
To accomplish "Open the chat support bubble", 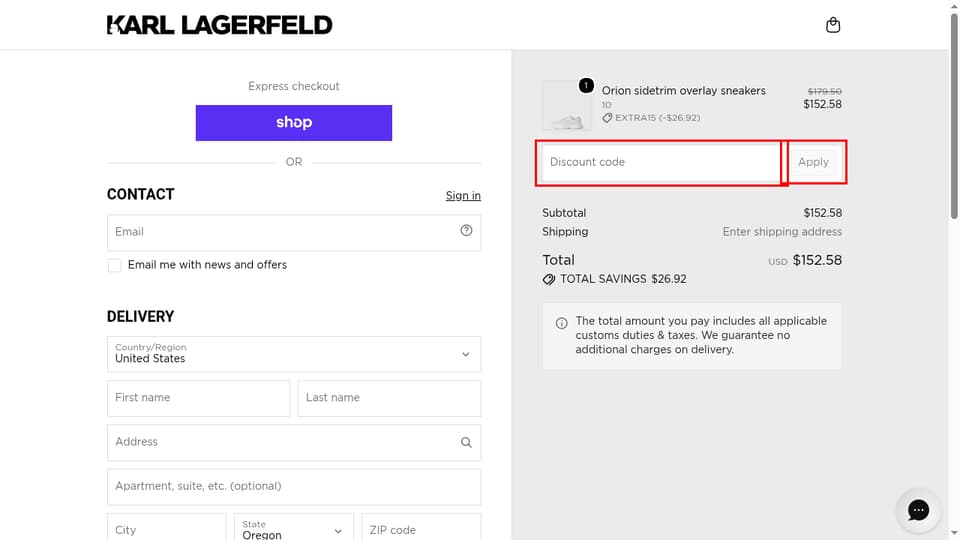I will [x=918, y=510].
